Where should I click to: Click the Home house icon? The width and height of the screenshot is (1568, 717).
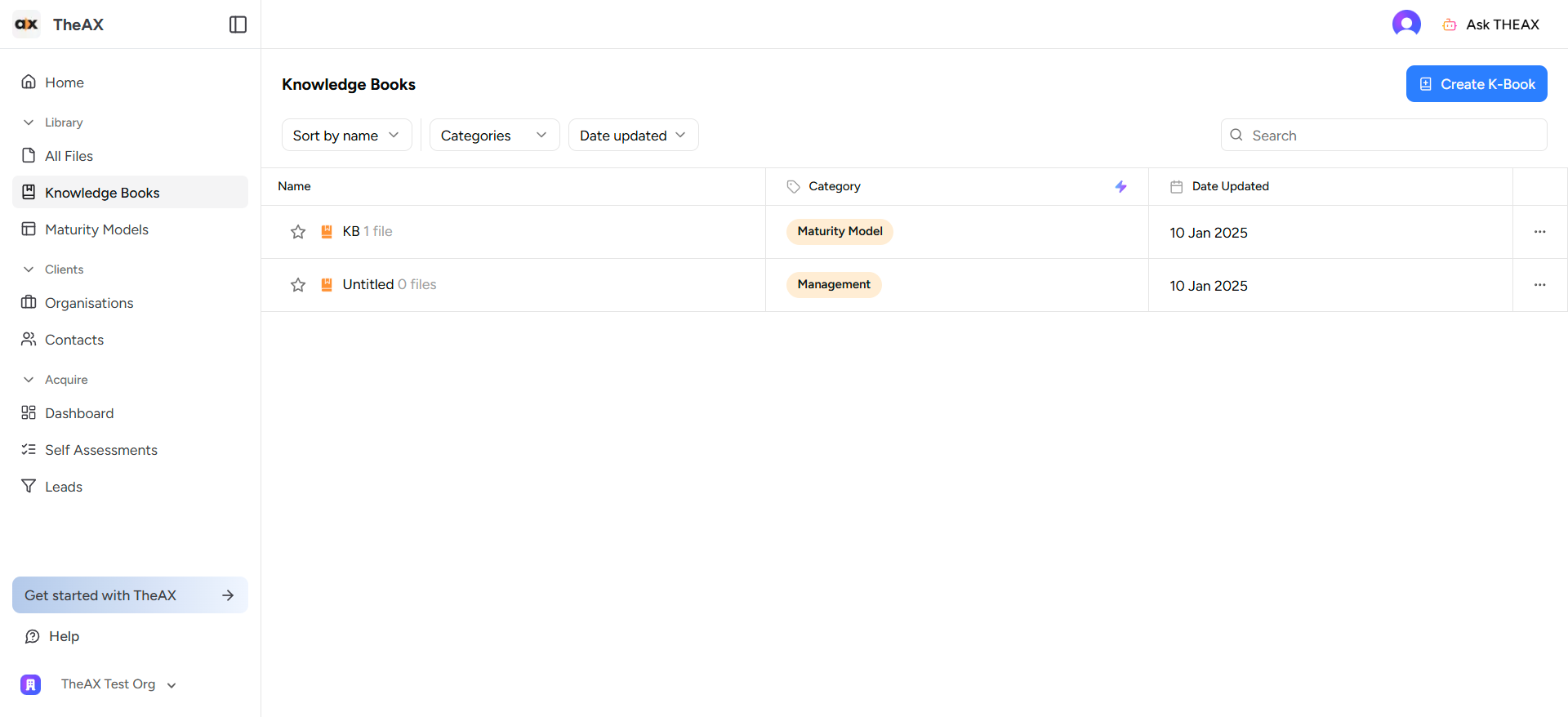point(29,82)
